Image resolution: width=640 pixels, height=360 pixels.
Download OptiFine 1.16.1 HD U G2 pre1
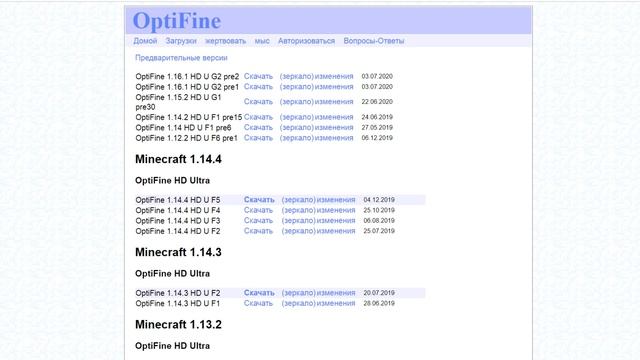pos(258,87)
